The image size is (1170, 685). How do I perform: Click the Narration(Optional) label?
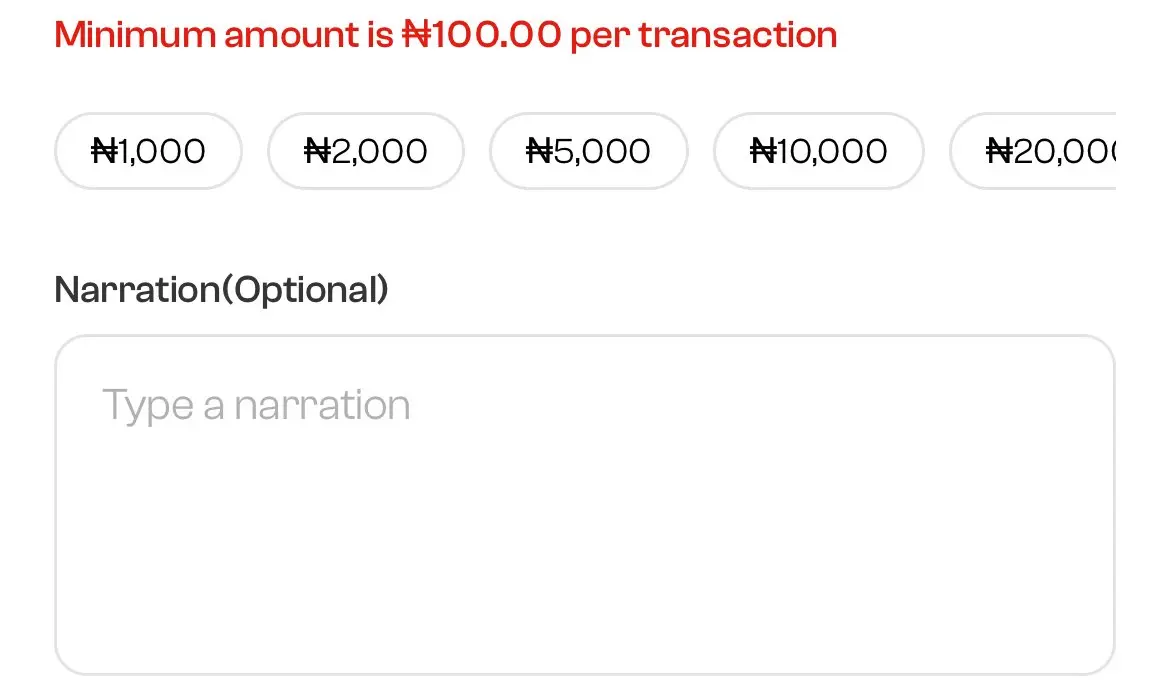[x=221, y=289]
